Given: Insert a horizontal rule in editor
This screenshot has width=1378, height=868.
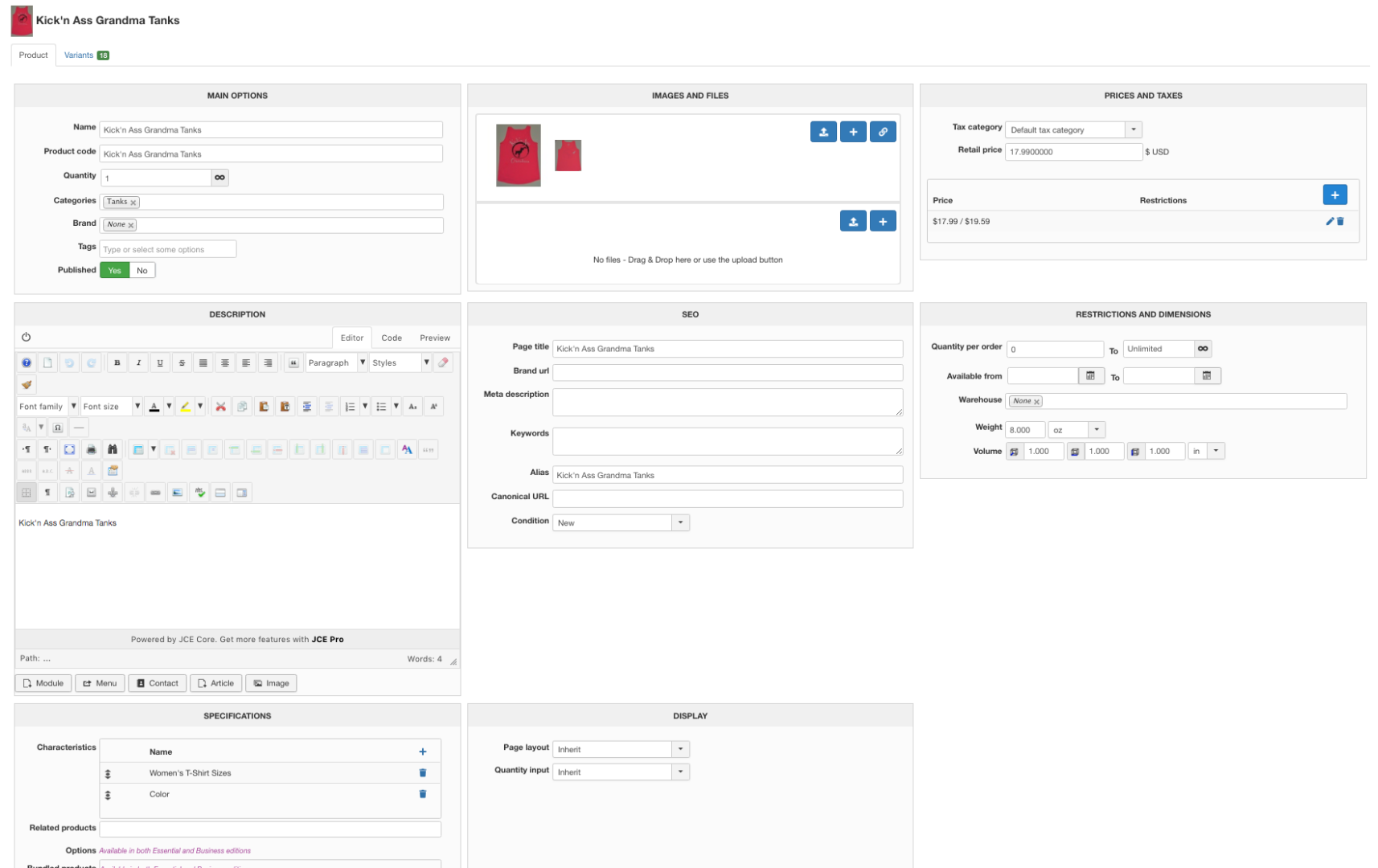Looking at the screenshot, I should [x=79, y=428].
